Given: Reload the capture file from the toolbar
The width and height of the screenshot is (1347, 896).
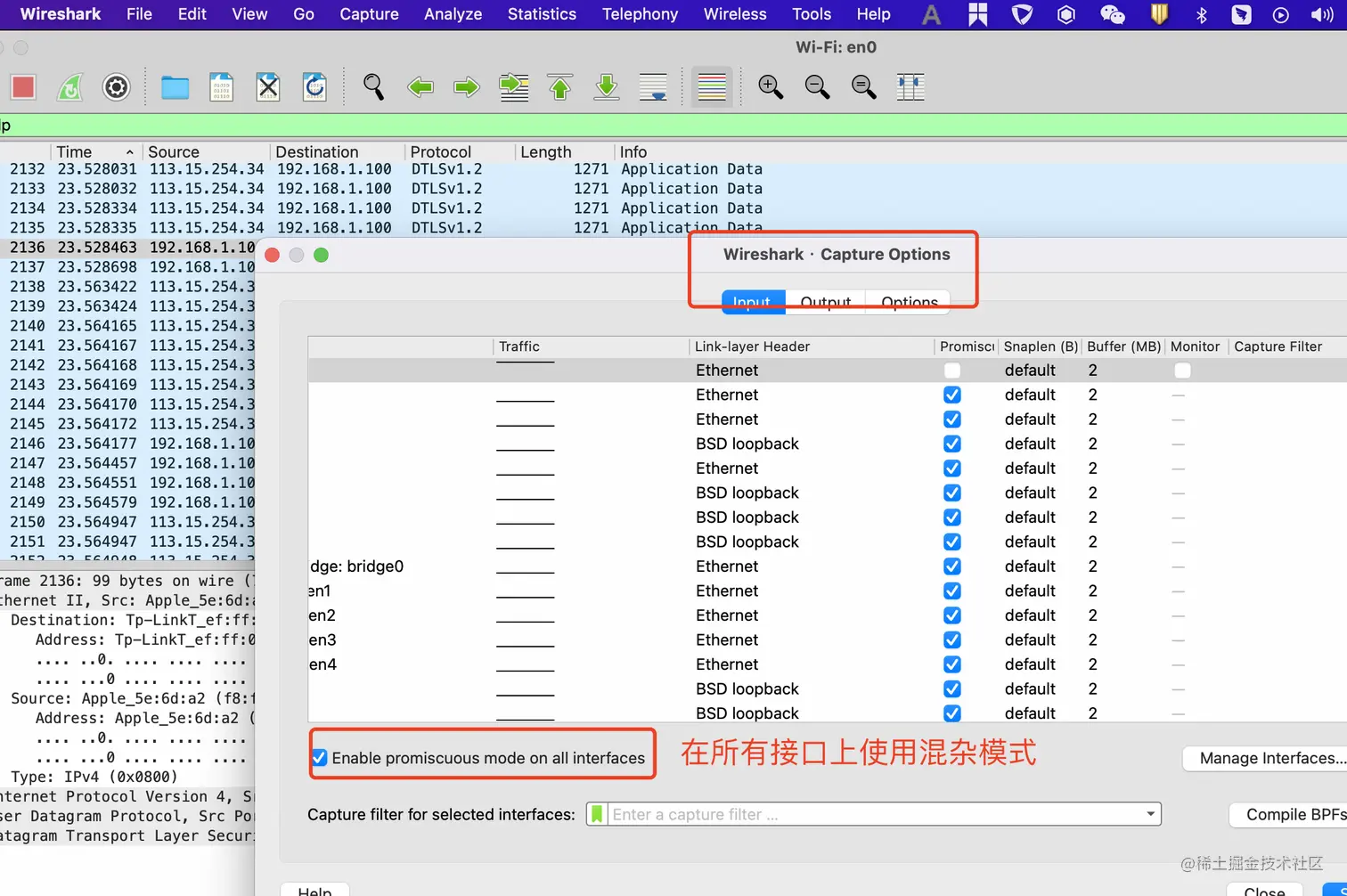Looking at the screenshot, I should click(314, 87).
